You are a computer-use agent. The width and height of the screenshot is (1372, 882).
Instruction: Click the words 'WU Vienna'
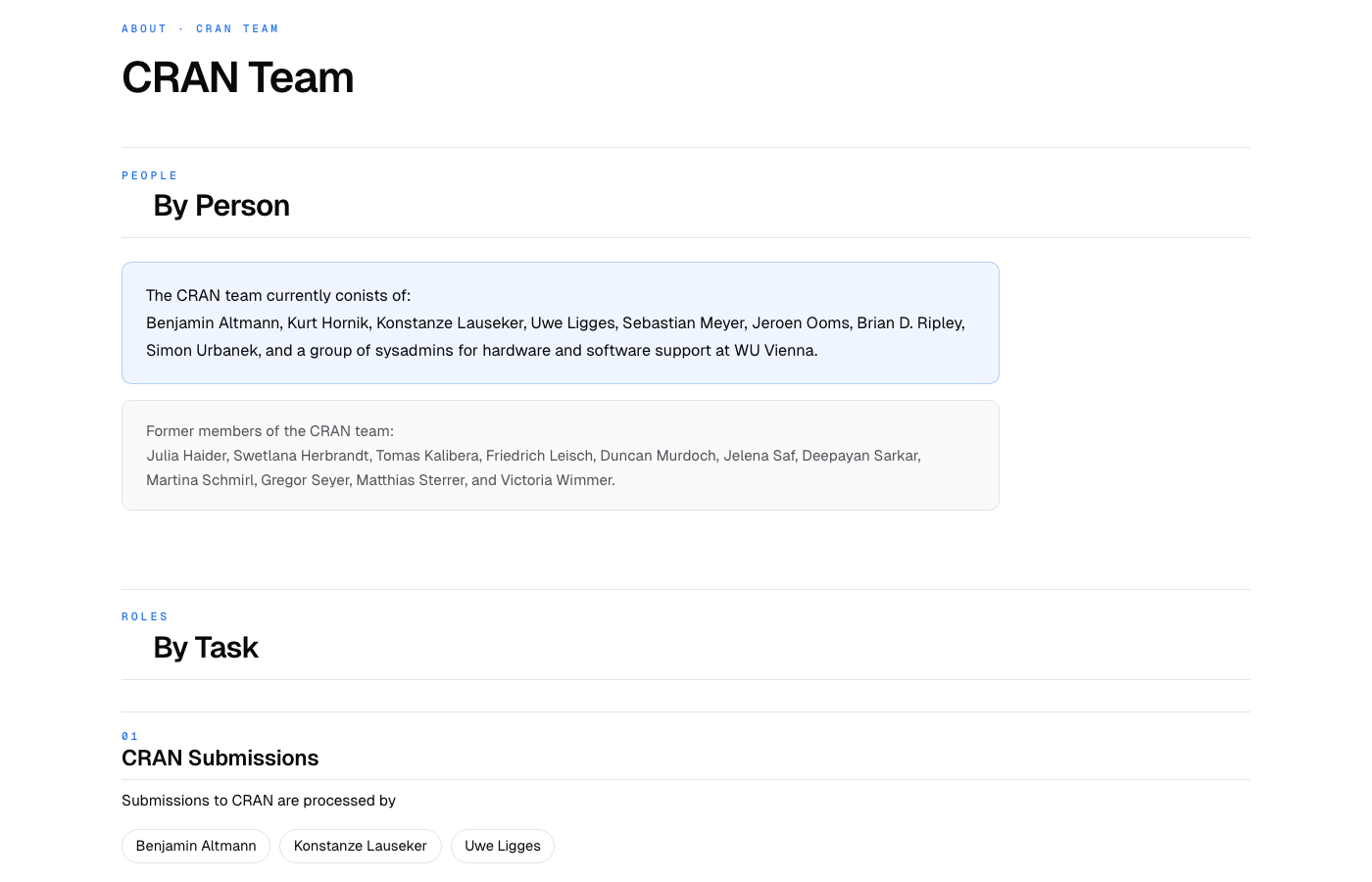point(774,351)
